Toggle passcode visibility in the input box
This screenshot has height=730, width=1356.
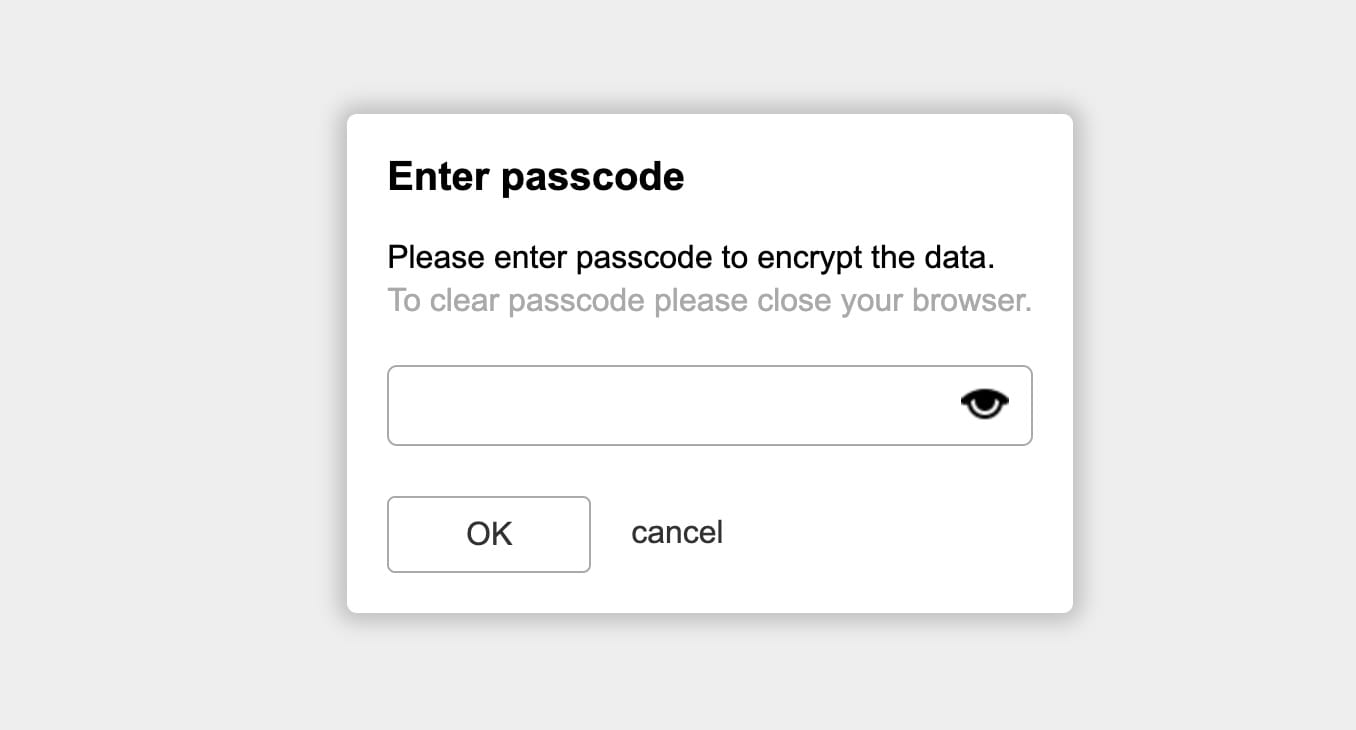tap(984, 404)
